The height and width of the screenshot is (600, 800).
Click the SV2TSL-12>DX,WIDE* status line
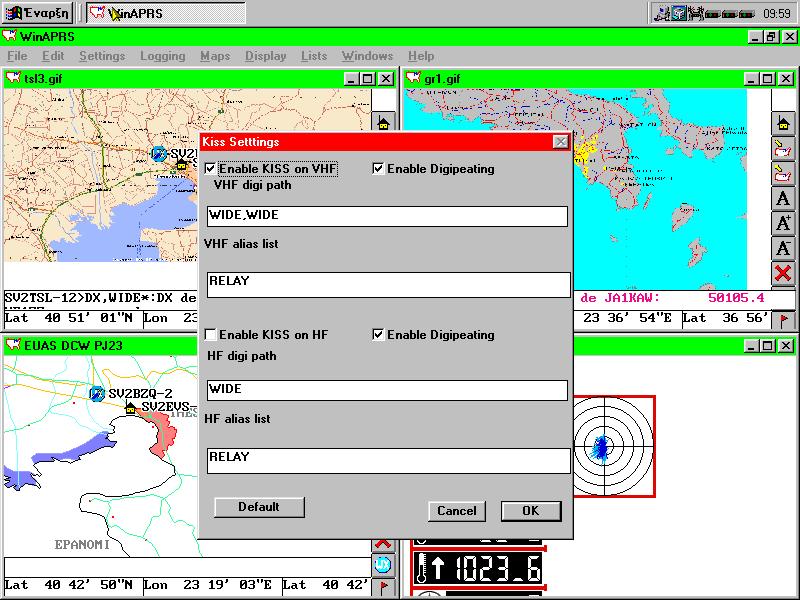pyautogui.click(x=101, y=297)
